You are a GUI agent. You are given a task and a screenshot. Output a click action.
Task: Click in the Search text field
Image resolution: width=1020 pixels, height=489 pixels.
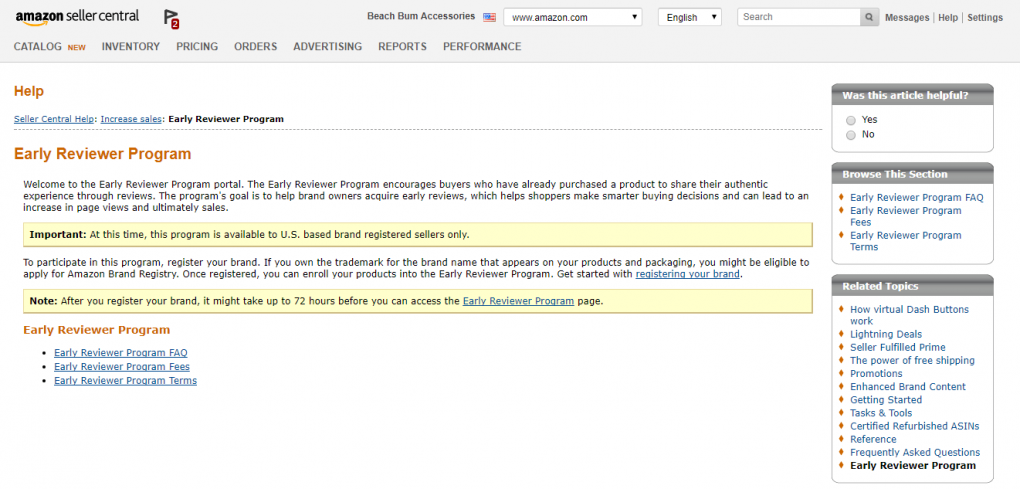point(799,18)
